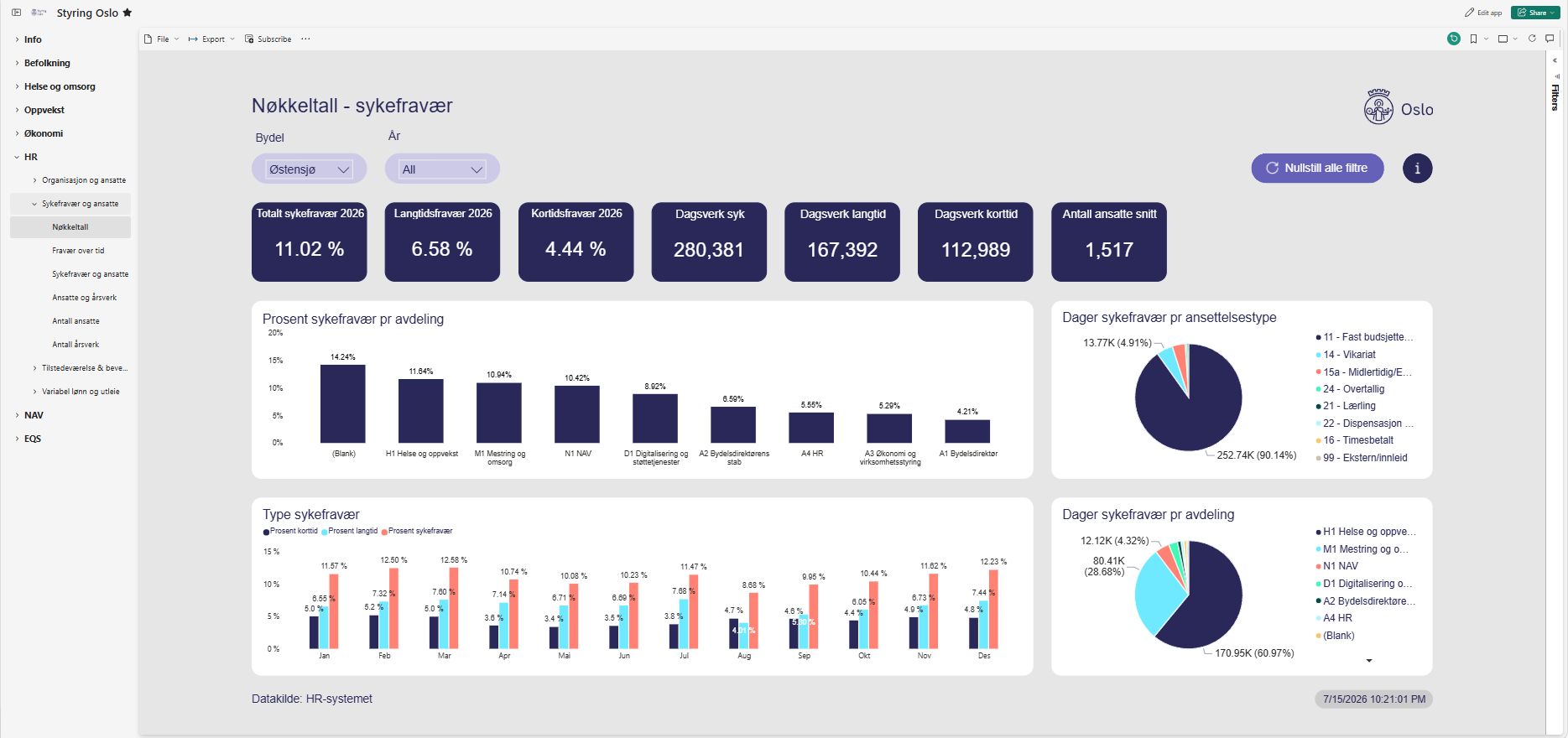Screen dimensions: 1568x738
Task: Toggle Prosent sykefravær legend series
Action: [x=417, y=531]
